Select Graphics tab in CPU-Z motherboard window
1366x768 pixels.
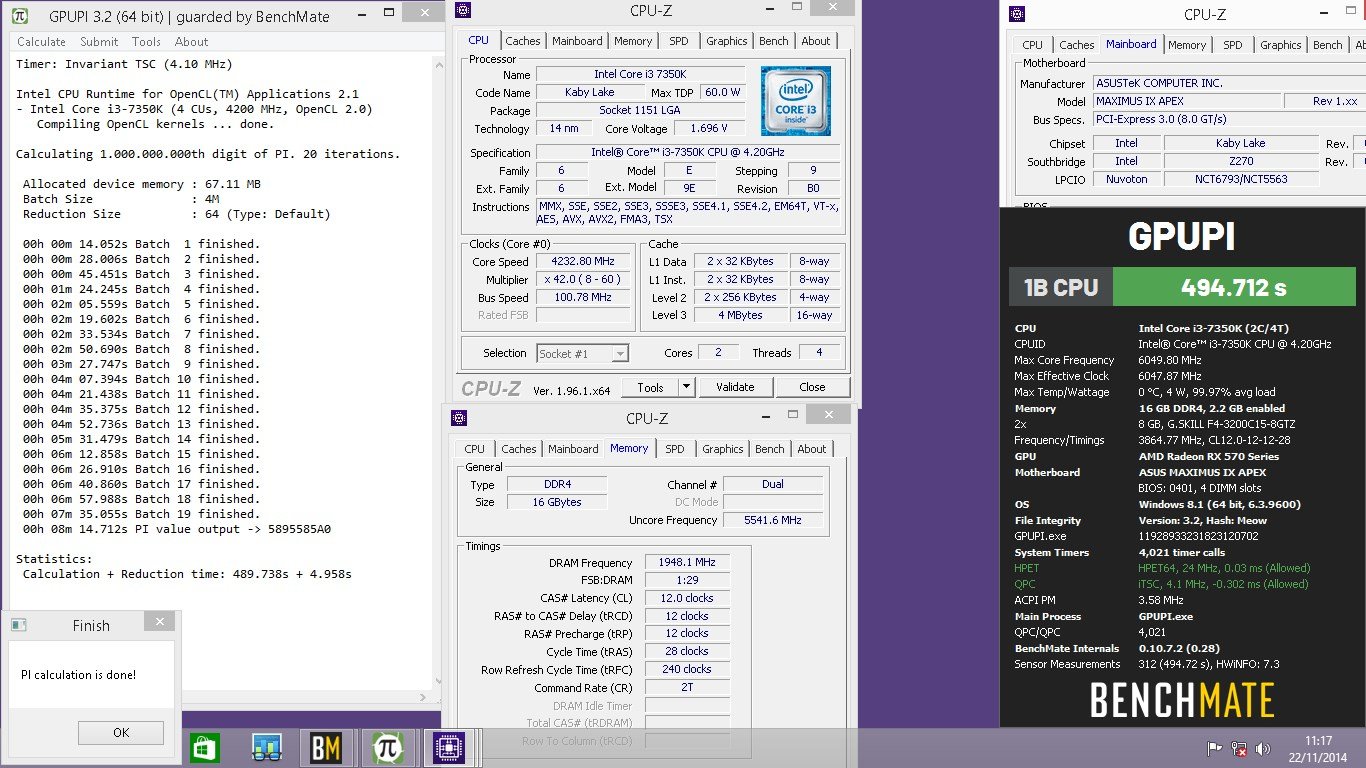[x=1280, y=45]
